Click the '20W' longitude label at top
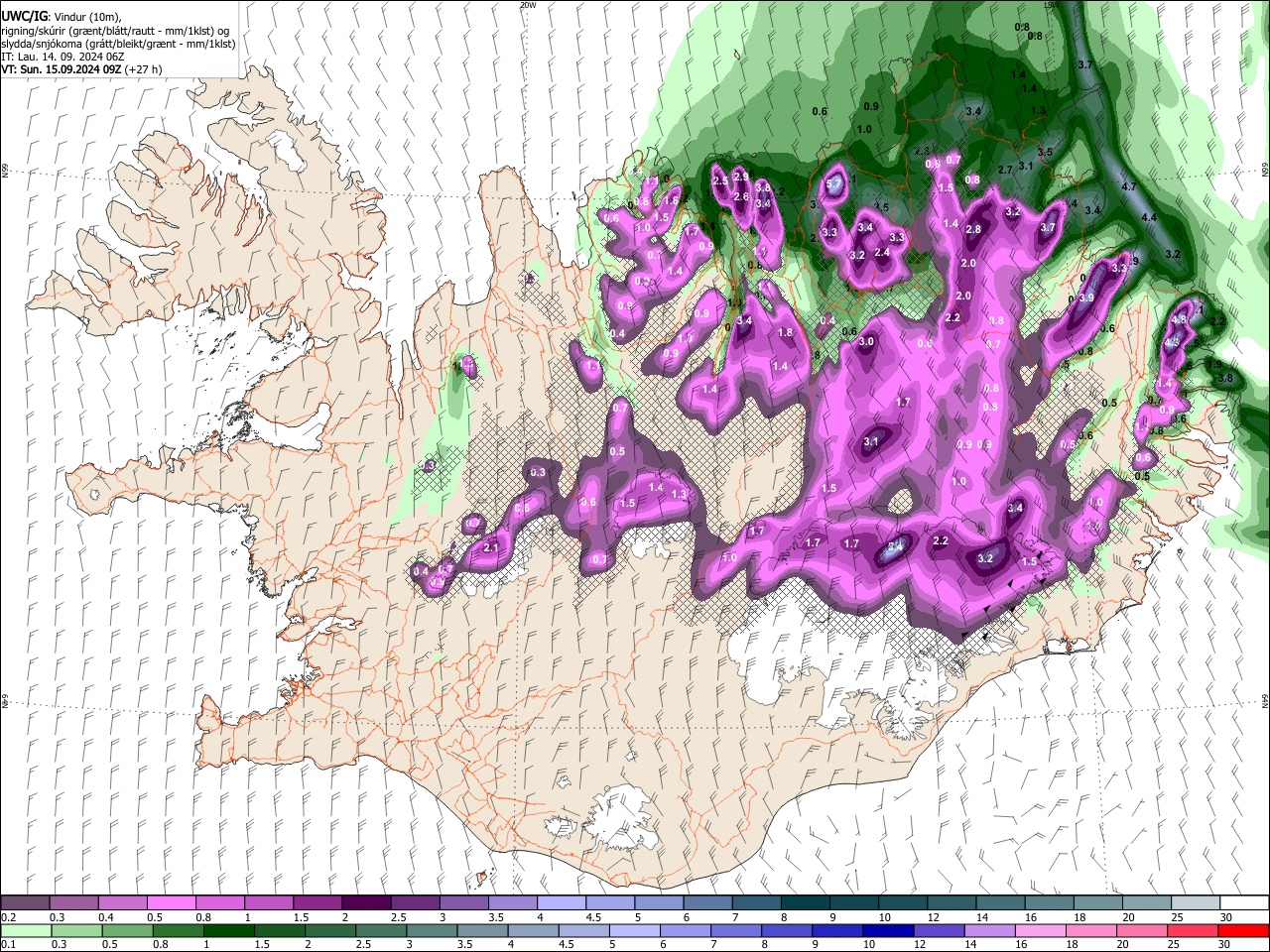 (x=528, y=5)
